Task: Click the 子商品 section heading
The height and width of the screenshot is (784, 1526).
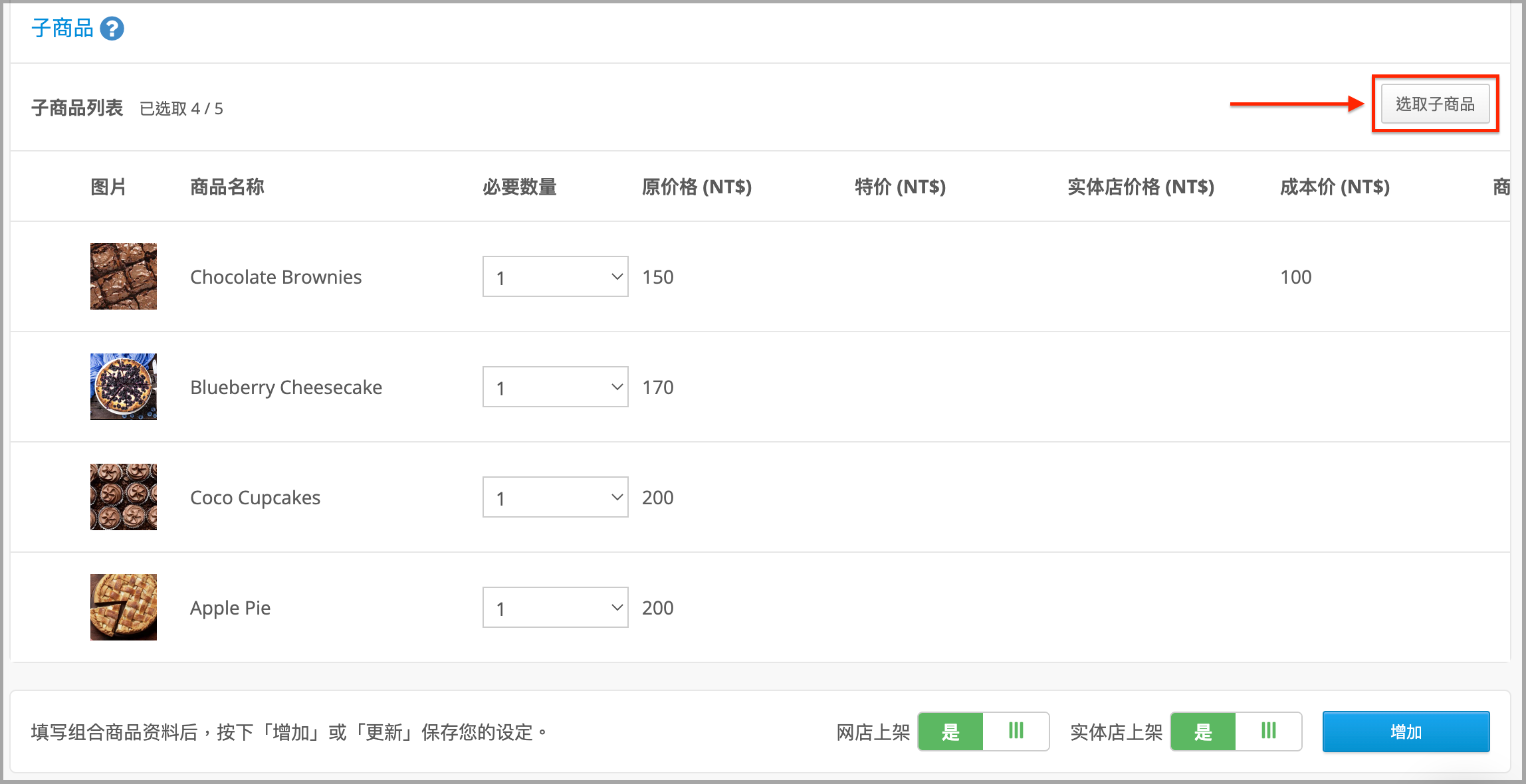Action: click(62, 29)
